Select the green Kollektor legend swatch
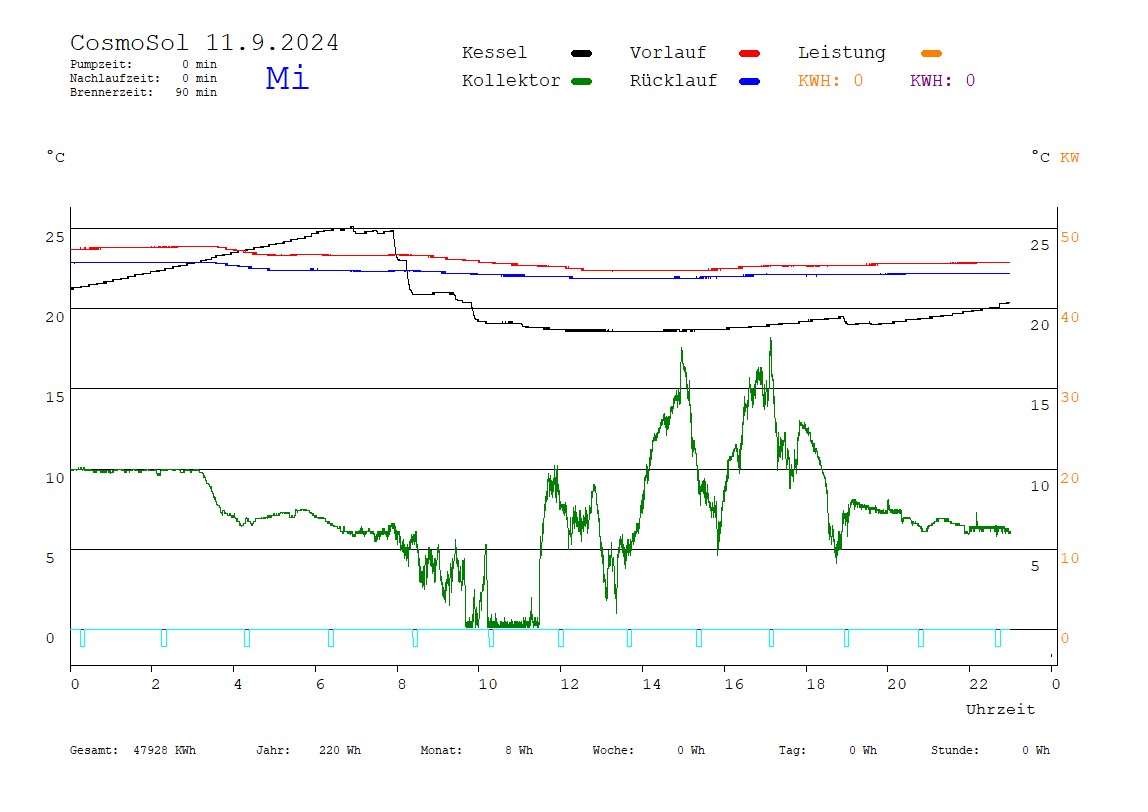 (581, 81)
